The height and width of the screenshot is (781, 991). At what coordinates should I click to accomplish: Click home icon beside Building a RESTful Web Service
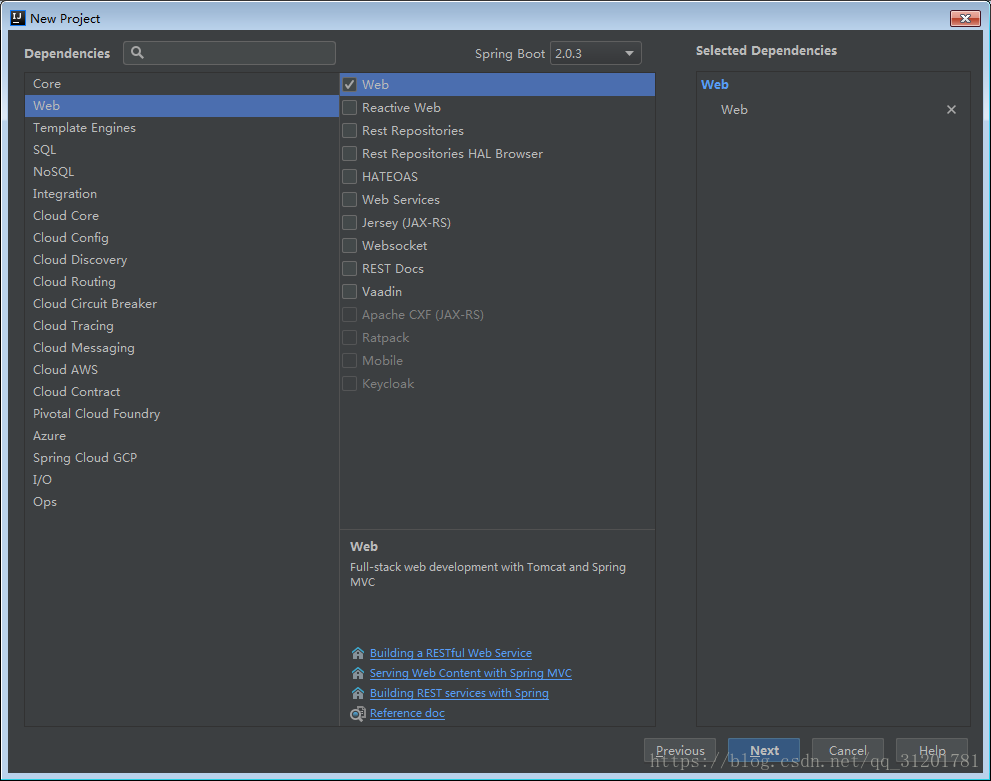(x=358, y=653)
